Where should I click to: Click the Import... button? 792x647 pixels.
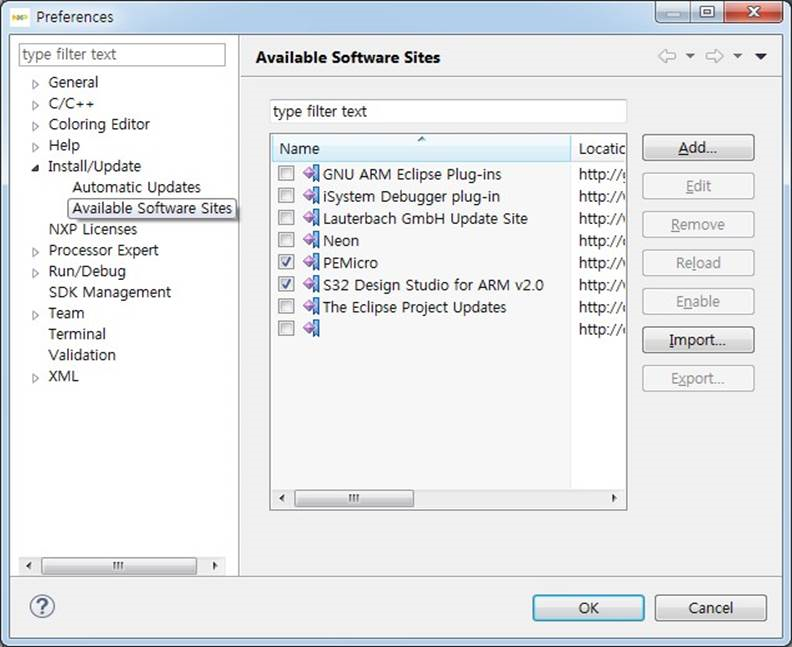click(698, 340)
